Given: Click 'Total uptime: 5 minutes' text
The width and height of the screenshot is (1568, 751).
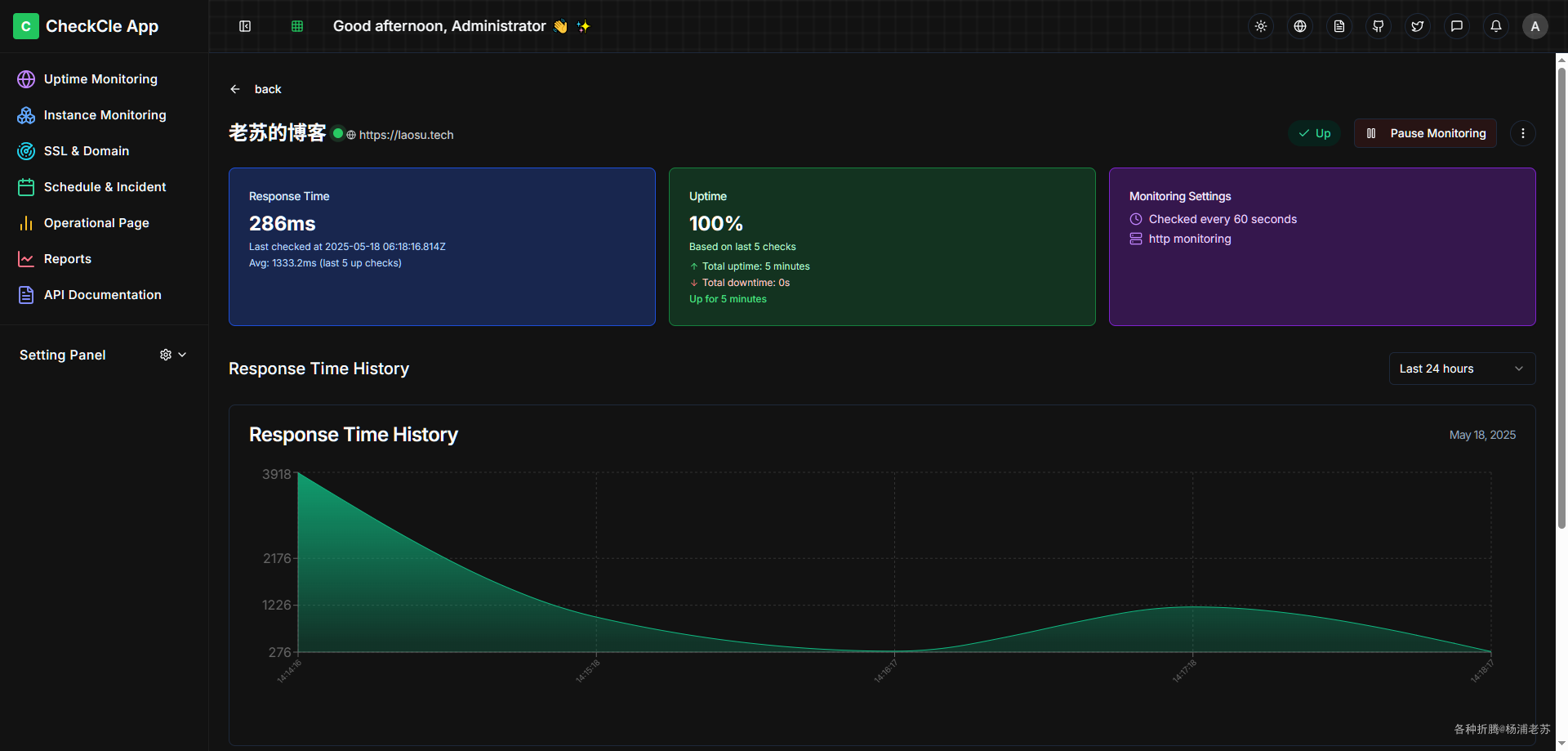Looking at the screenshot, I should tap(756, 266).
